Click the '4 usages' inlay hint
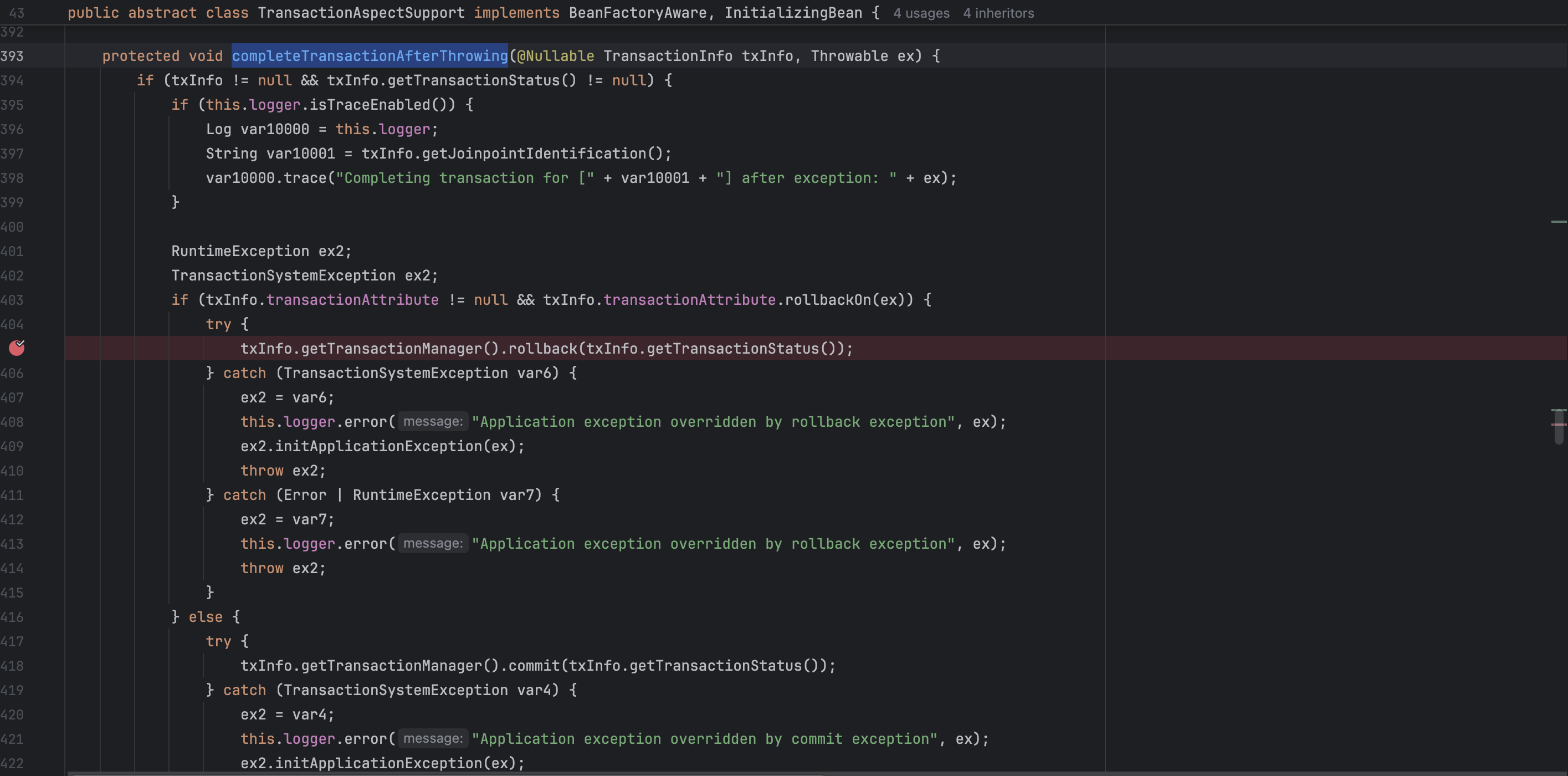 click(920, 13)
